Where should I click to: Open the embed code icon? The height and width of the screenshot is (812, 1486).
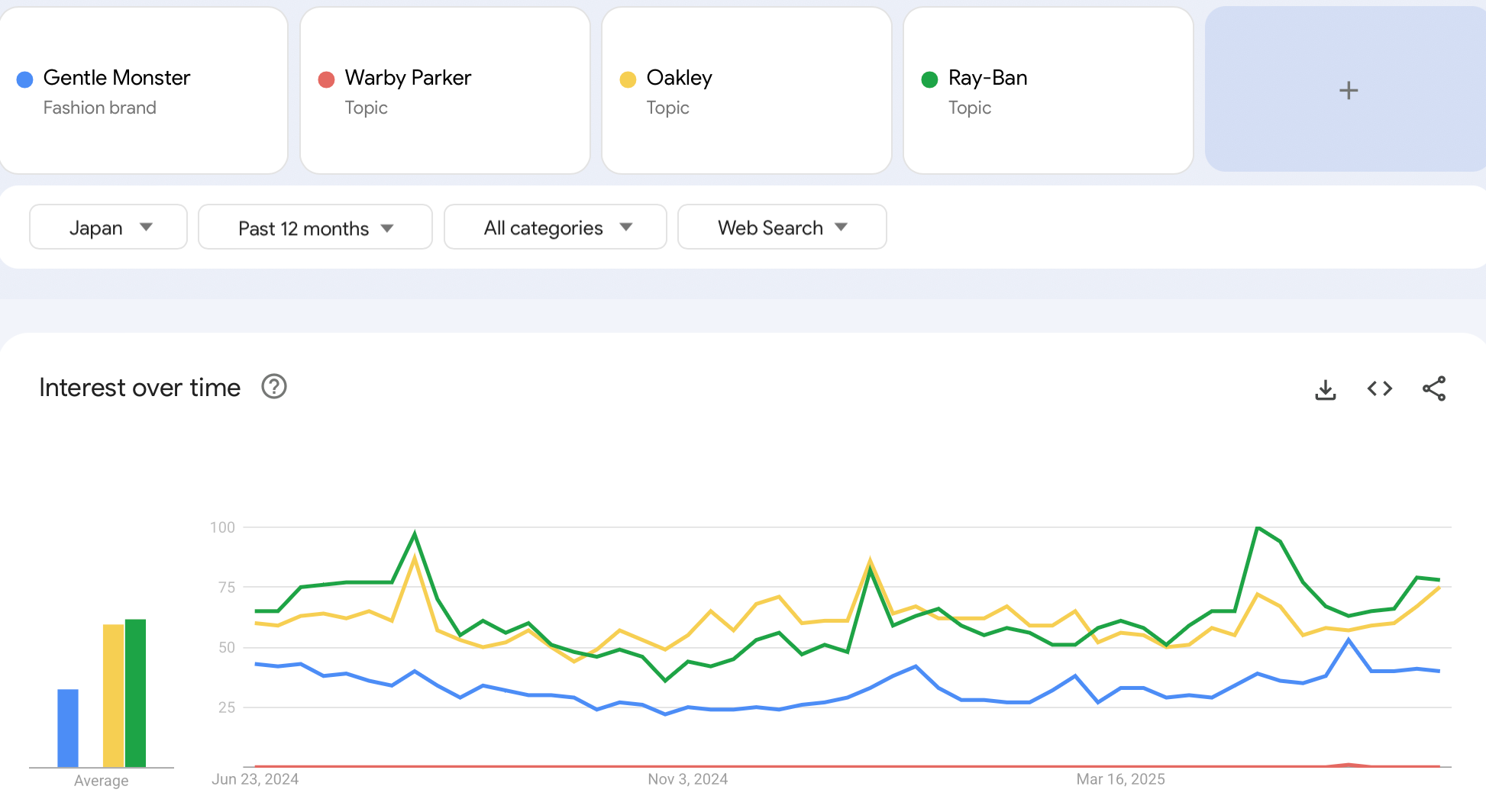pyautogui.click(x=1380, y=388)
